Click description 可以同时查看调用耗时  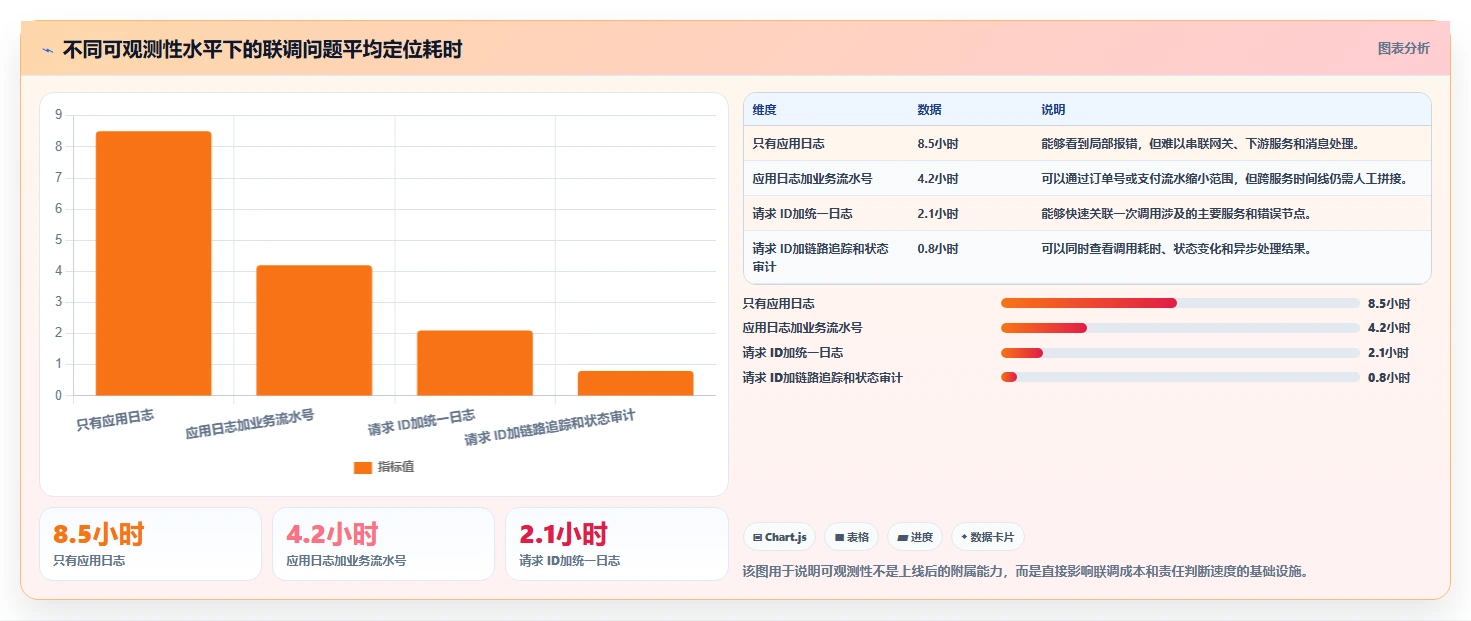pos(1176,249)
